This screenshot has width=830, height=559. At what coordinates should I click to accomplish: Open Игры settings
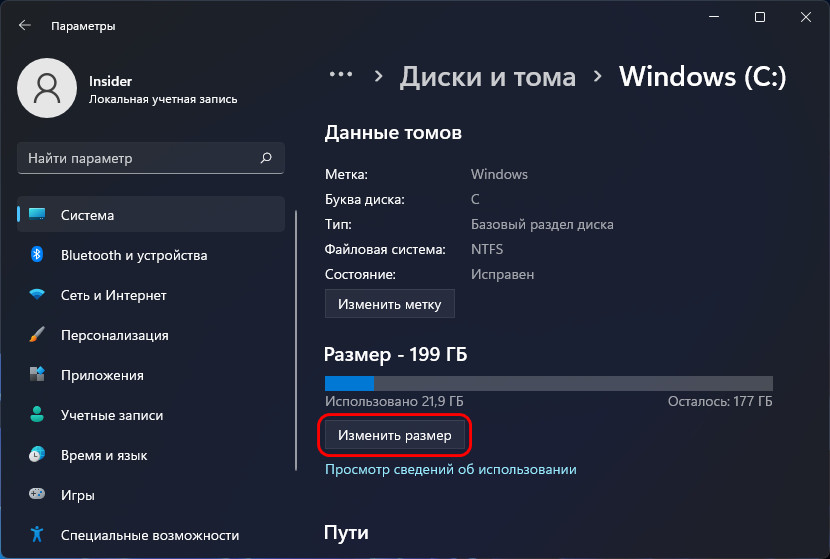pos(151,494)
